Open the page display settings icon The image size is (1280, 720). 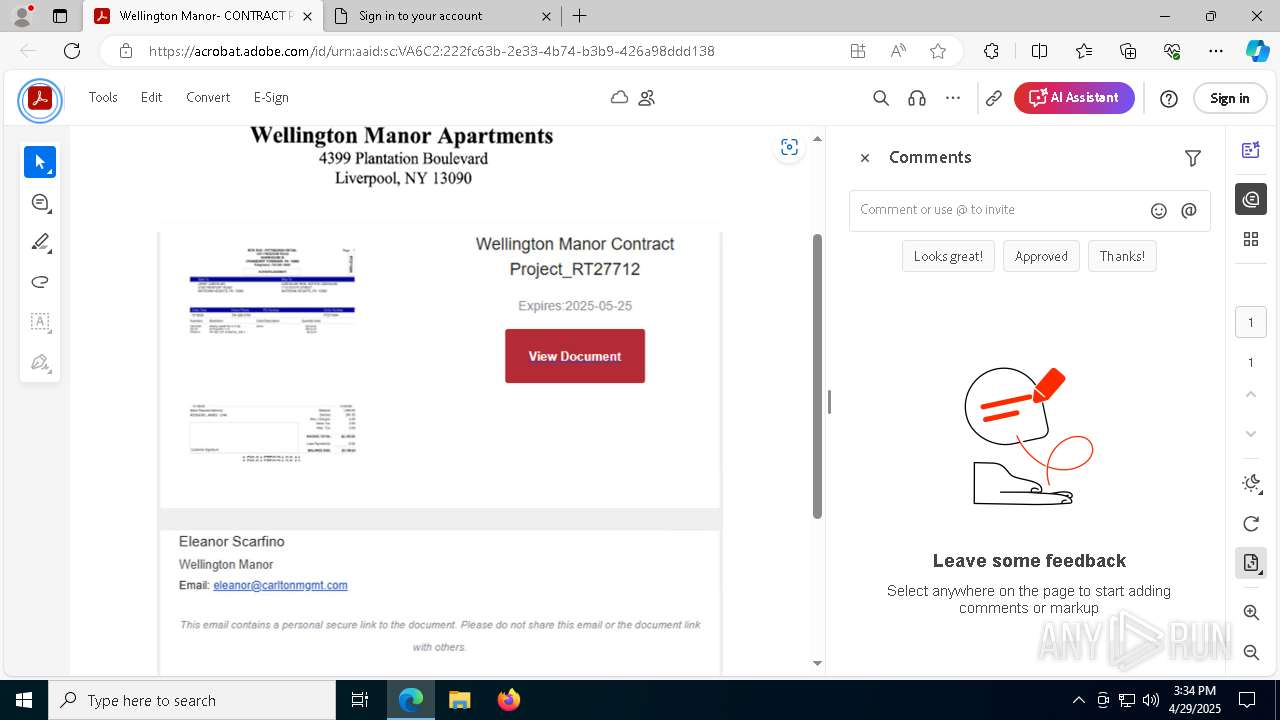point(1251,563)
